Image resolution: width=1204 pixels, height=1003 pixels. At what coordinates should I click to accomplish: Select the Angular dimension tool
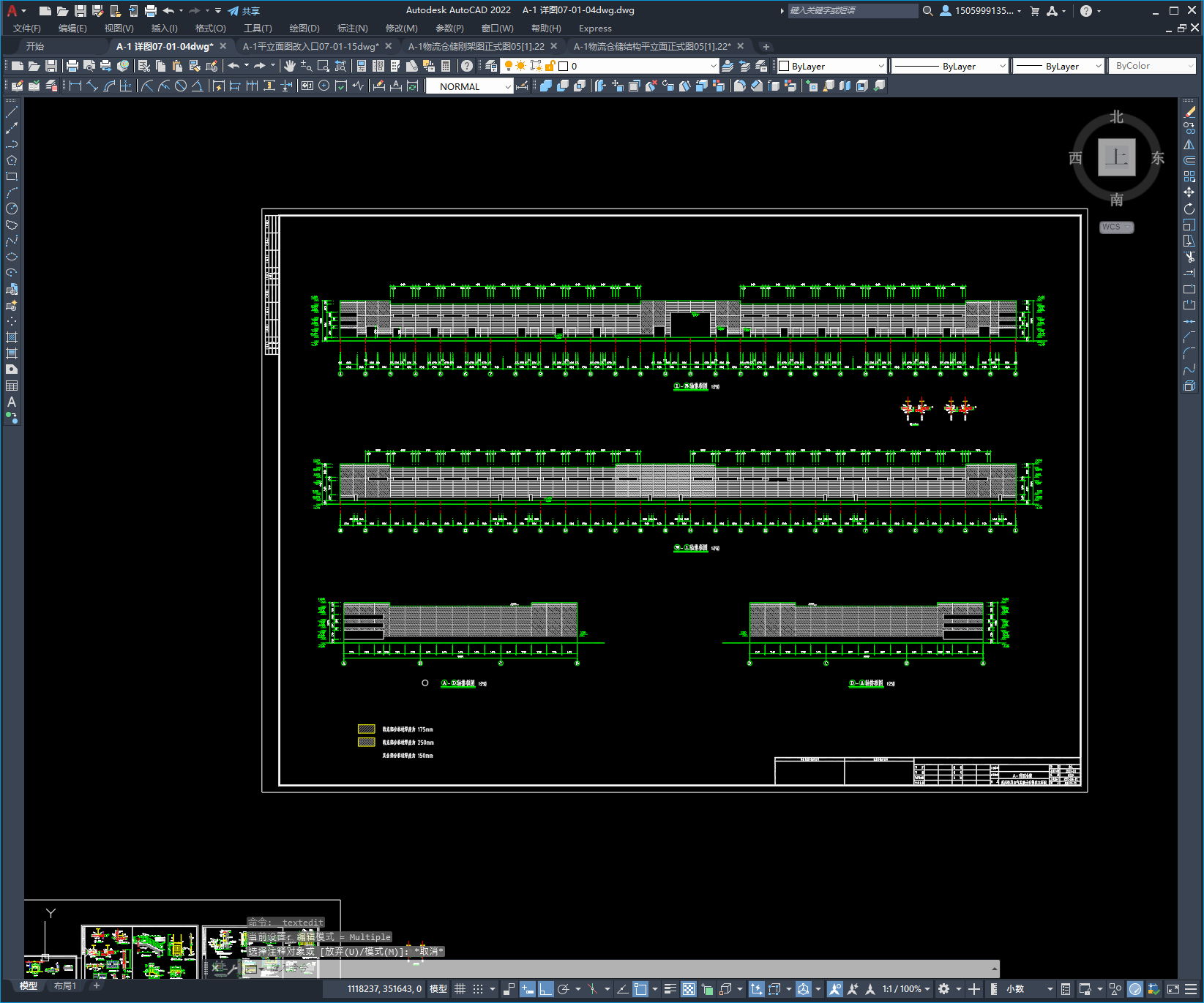click(198, 86)
